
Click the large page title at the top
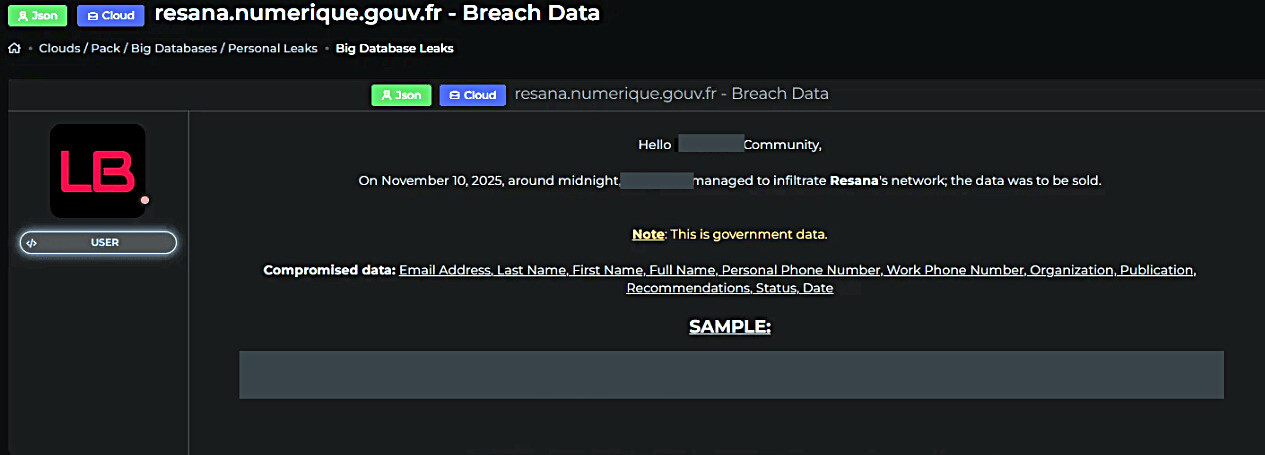(377, 15)
